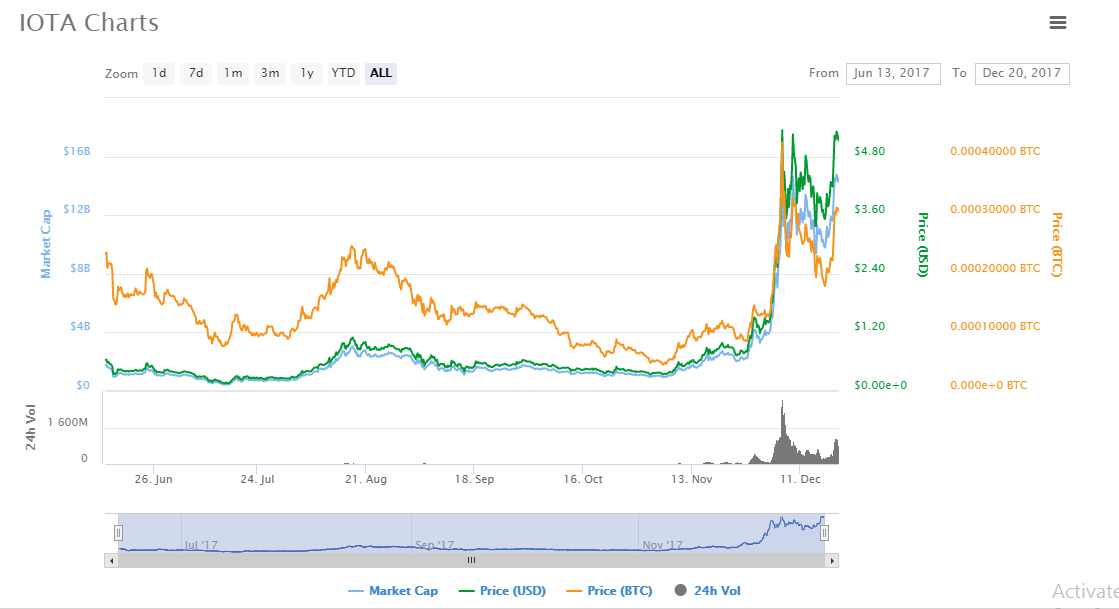Click the Market Cap vertical axis title
This screenshot has width=1119, height=609.
[x=46, y=244]
